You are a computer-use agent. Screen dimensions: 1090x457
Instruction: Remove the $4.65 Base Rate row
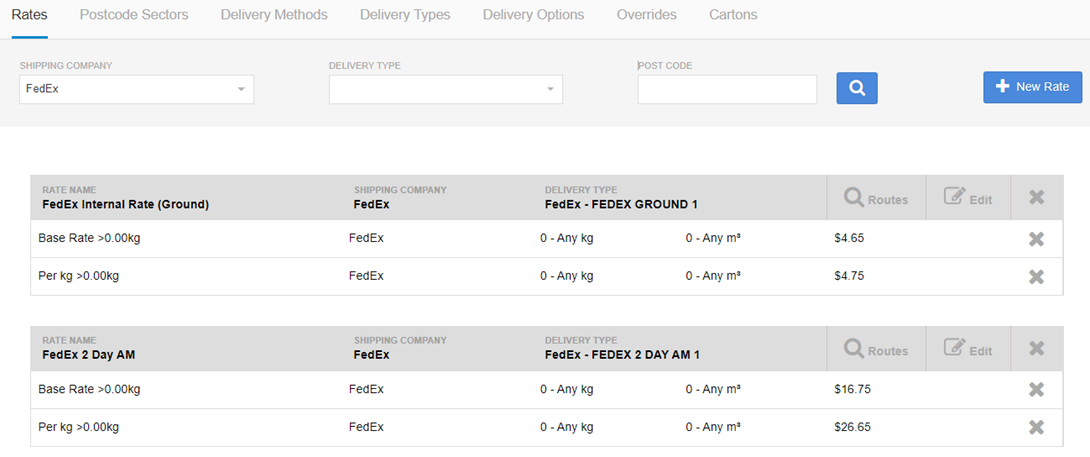pos(1036,239)
